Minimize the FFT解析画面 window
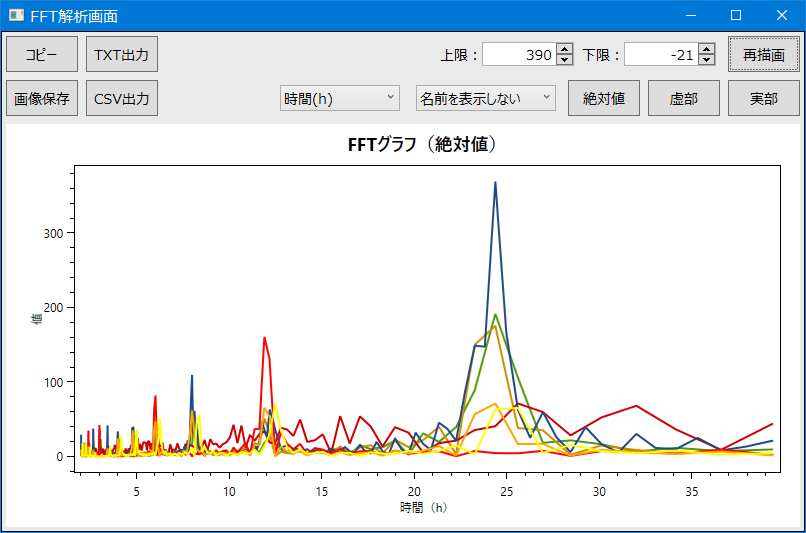806x533 pixels. [691, 15]
